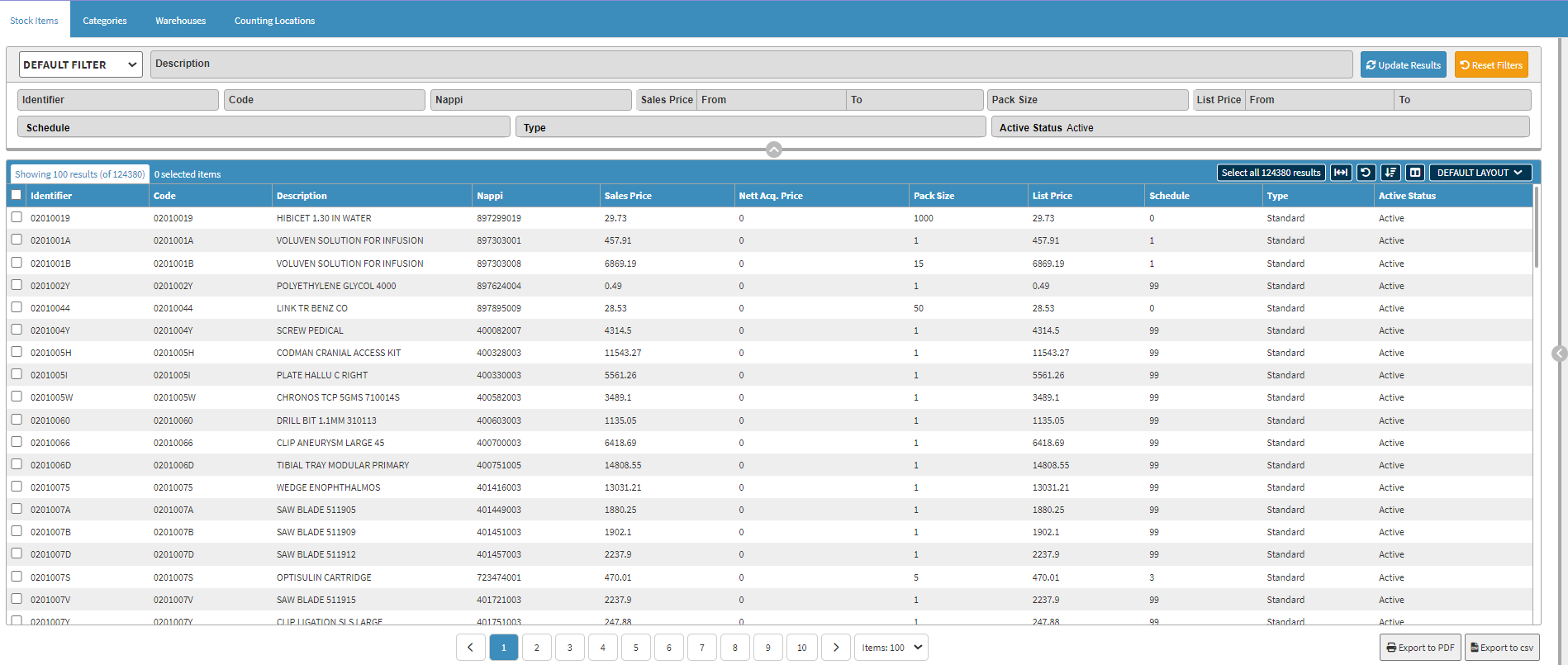Check the SCREW PEDICAL row checkbox
1568x665 pixels.
click(17, 330)
